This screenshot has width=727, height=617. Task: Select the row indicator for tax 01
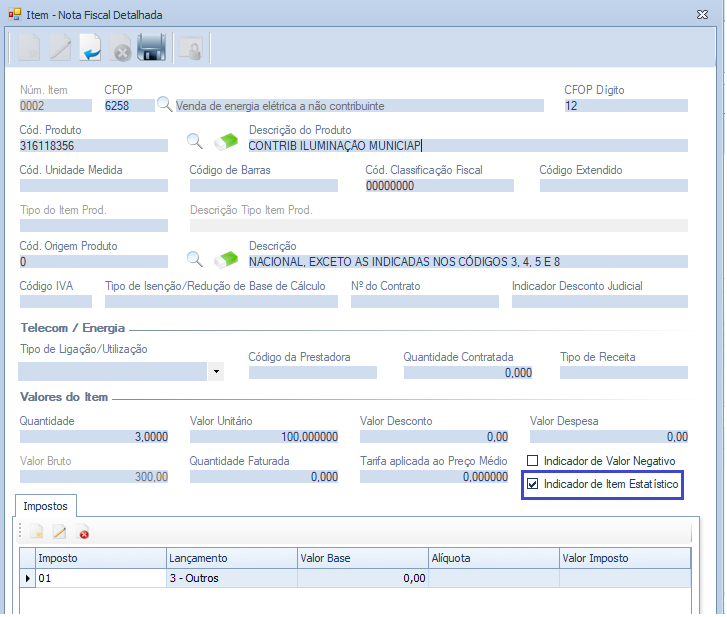[27, 578]
